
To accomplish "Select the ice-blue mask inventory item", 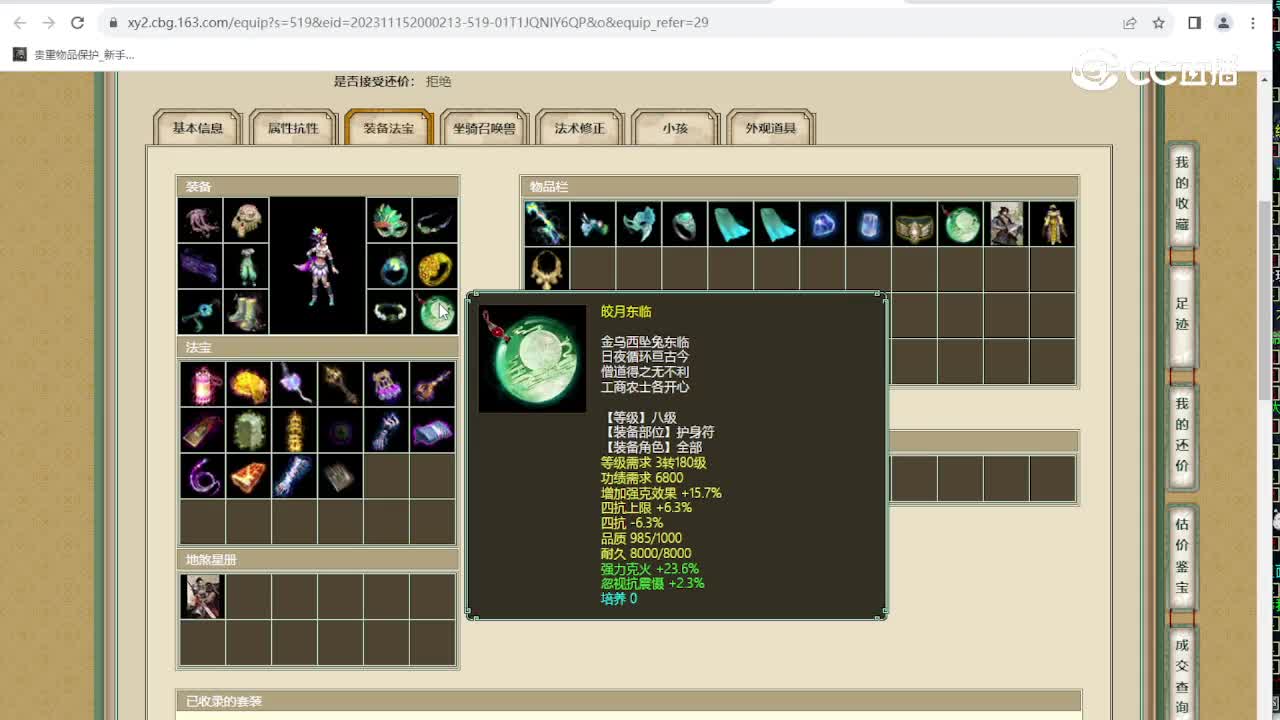I will [638, 223].
